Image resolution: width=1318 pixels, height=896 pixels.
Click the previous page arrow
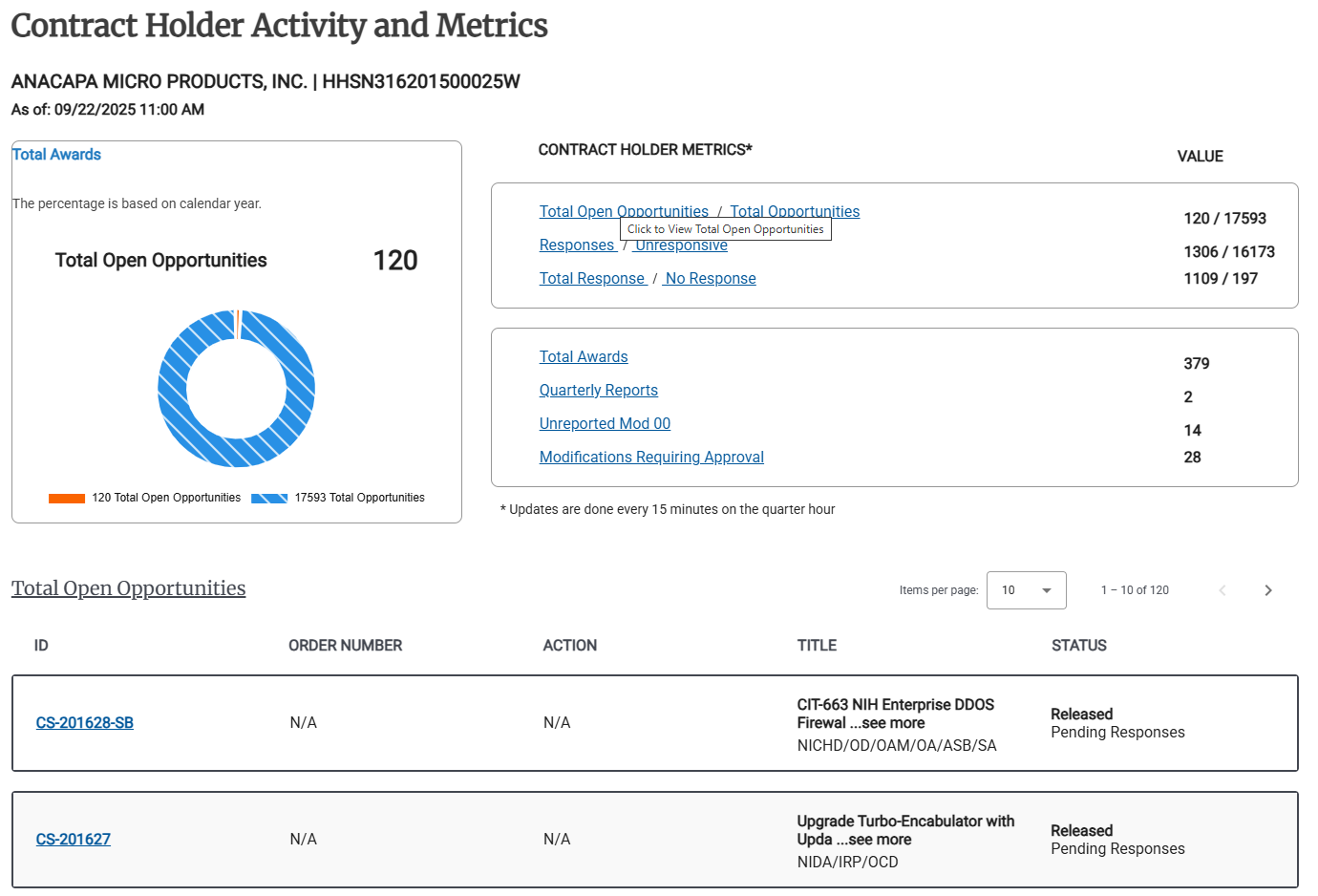pyautogui.click(x=1222, y=590)
